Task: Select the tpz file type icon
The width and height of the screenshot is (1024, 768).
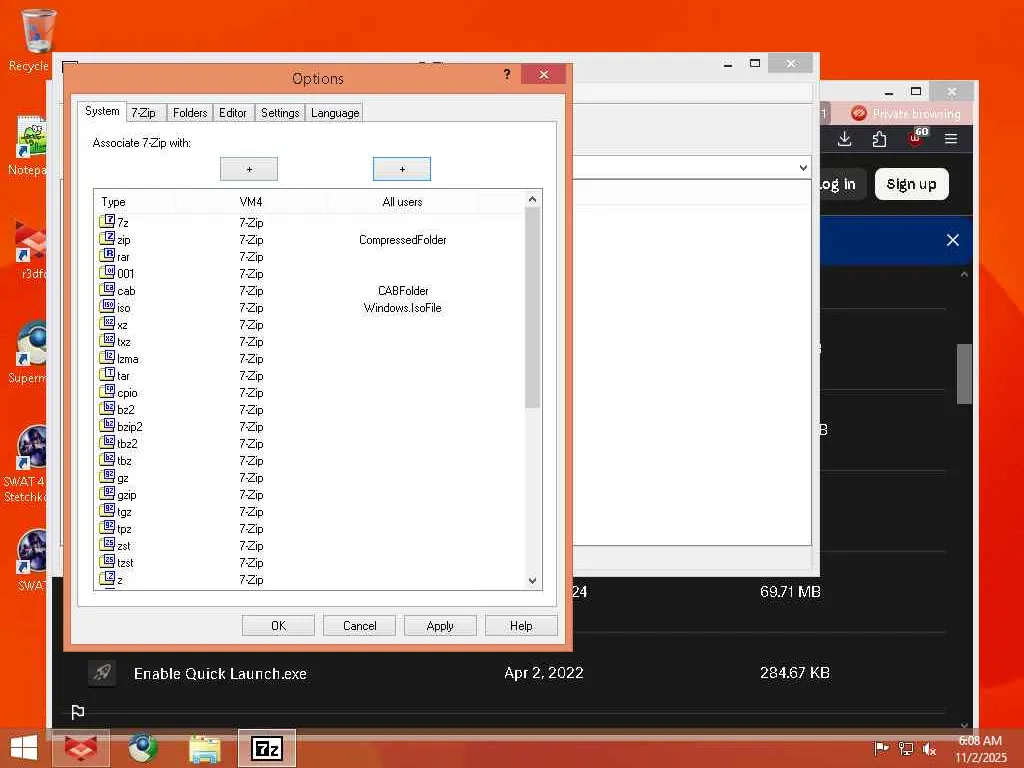Action: [x=107, y=527]
